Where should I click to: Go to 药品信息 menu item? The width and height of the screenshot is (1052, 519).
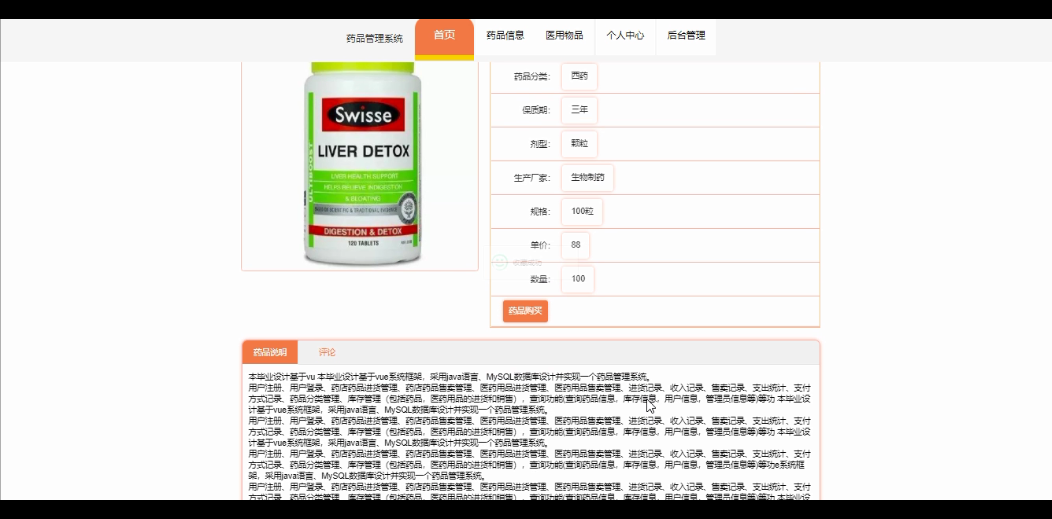point(505,36)
